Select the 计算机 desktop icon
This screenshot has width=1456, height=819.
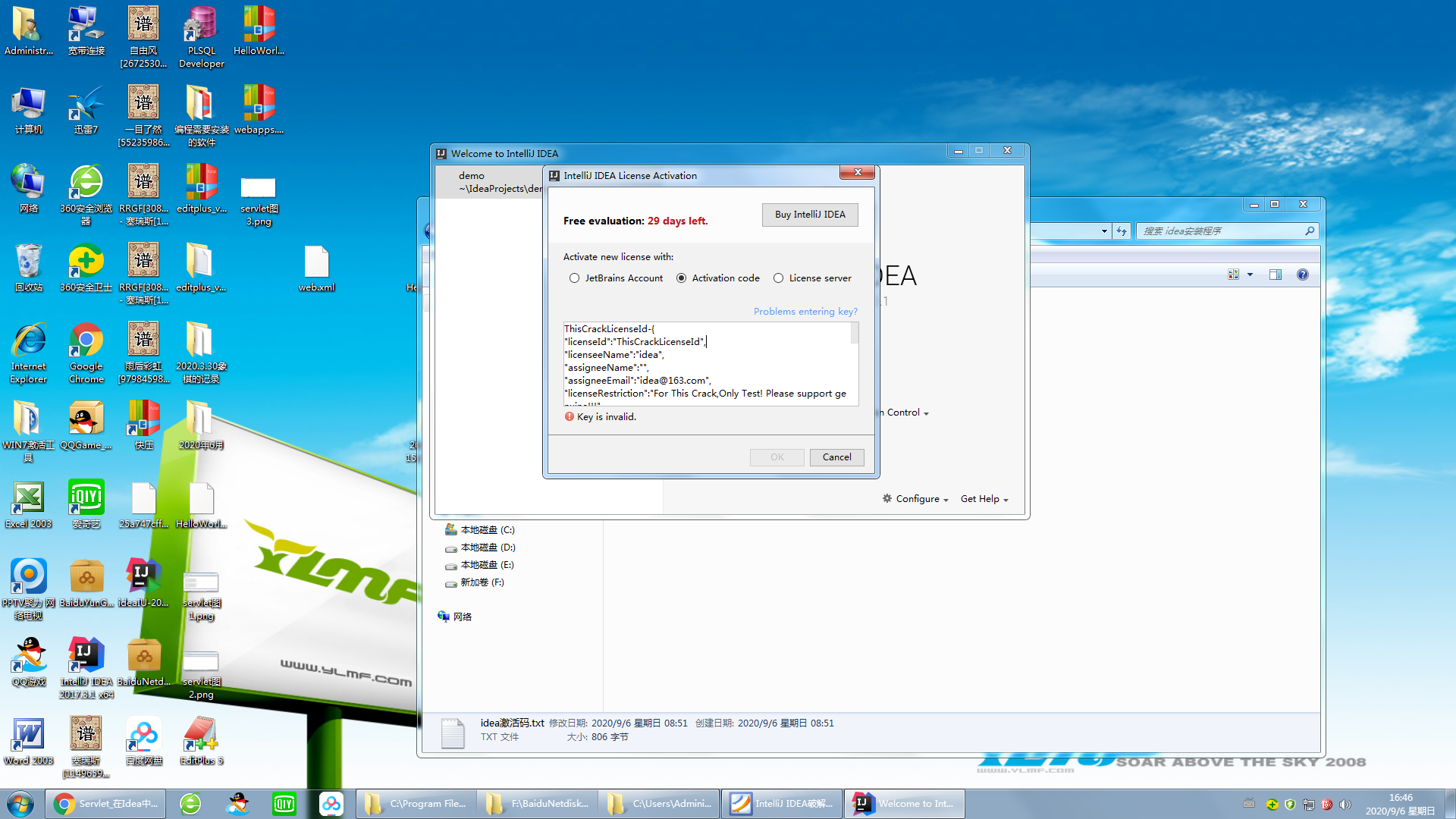coord(29,110)
